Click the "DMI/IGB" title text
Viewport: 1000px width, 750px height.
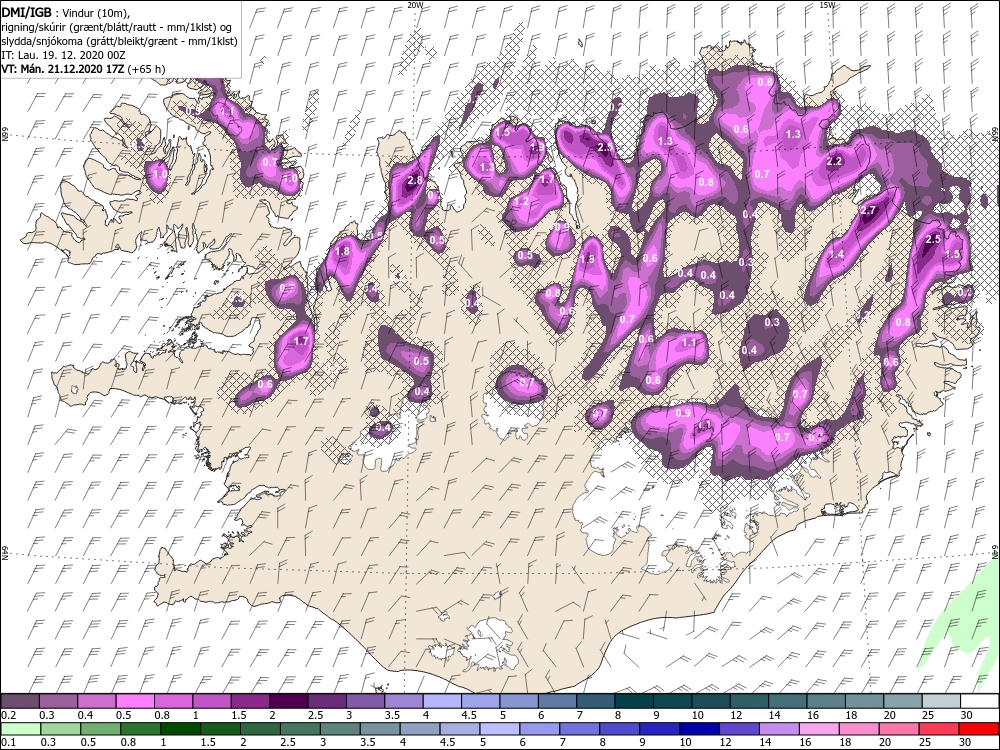coord(27,11)
